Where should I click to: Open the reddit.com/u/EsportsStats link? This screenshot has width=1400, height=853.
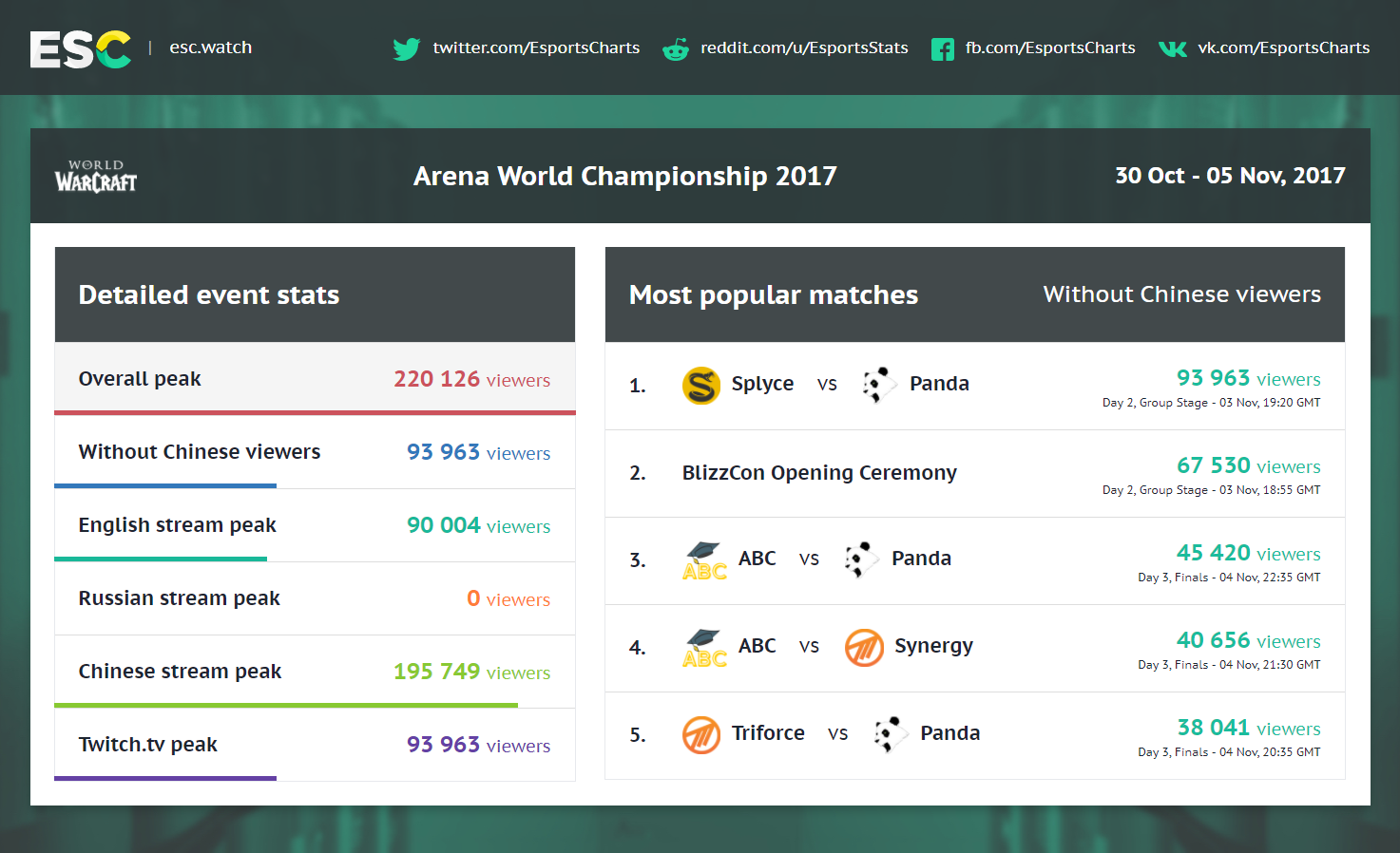tap(804, 47)
